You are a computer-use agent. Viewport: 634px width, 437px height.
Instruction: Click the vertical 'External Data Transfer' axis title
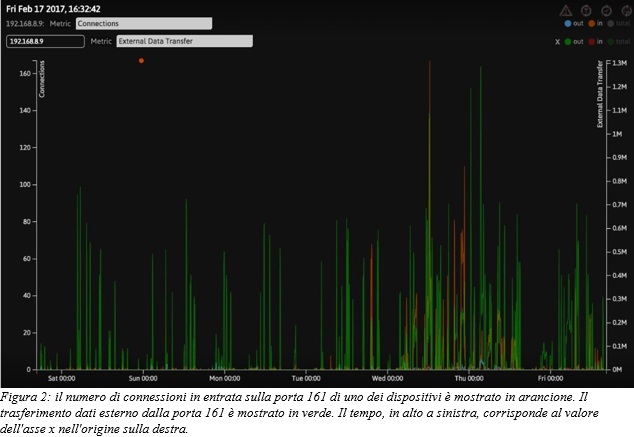[601, 95]
